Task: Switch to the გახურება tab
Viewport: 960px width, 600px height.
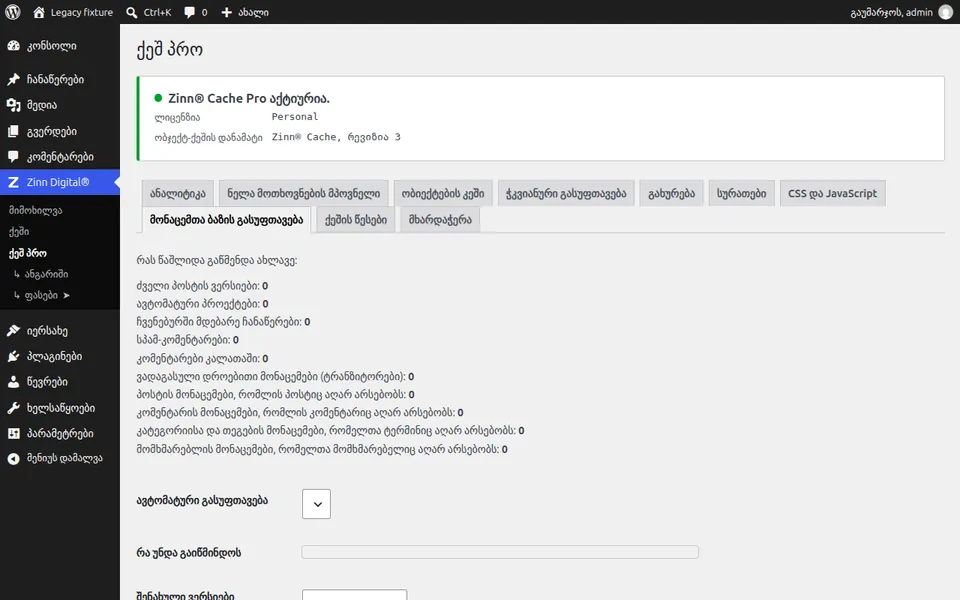Action: pos(671,193)
